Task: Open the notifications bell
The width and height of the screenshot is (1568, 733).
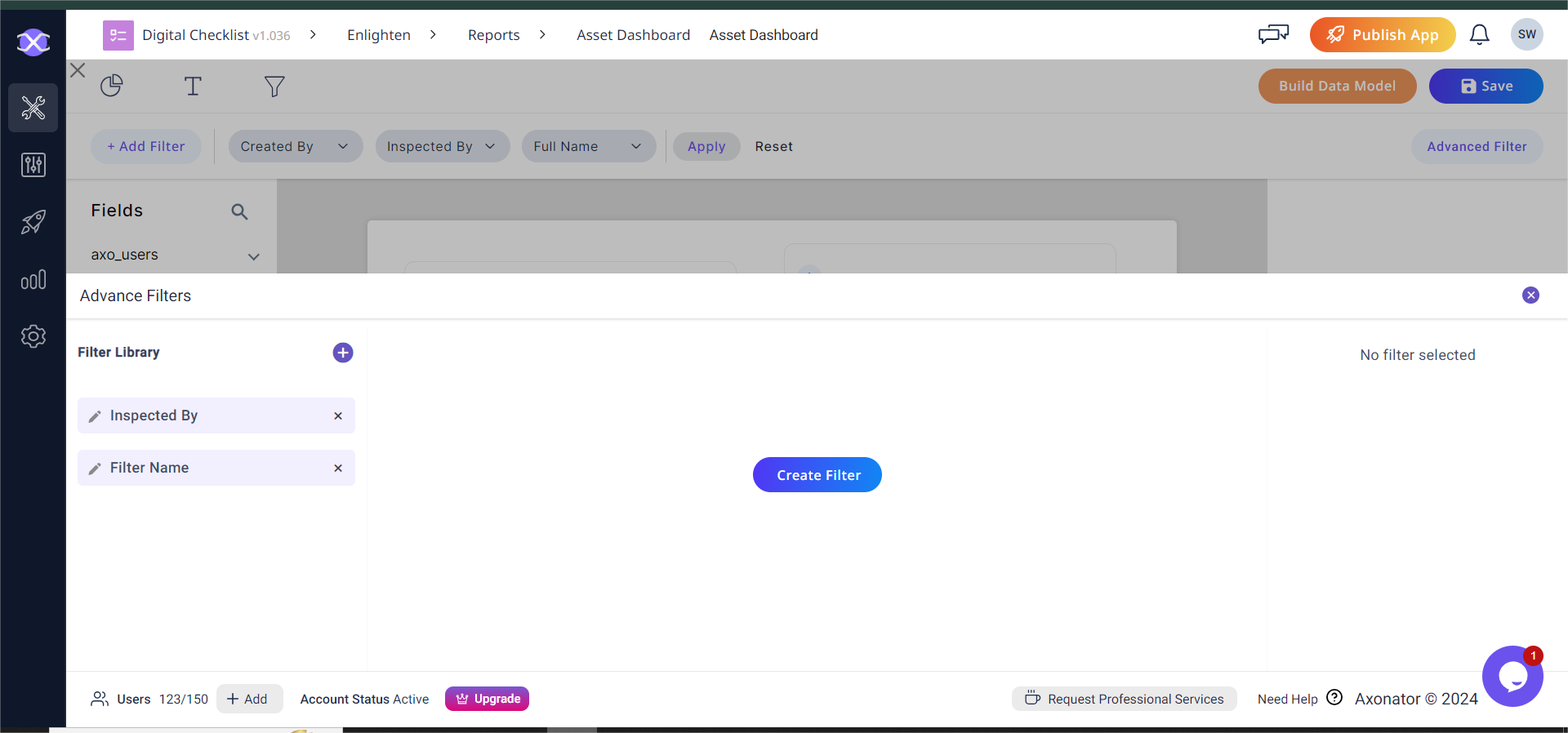Action: (x=1479, y=35)
